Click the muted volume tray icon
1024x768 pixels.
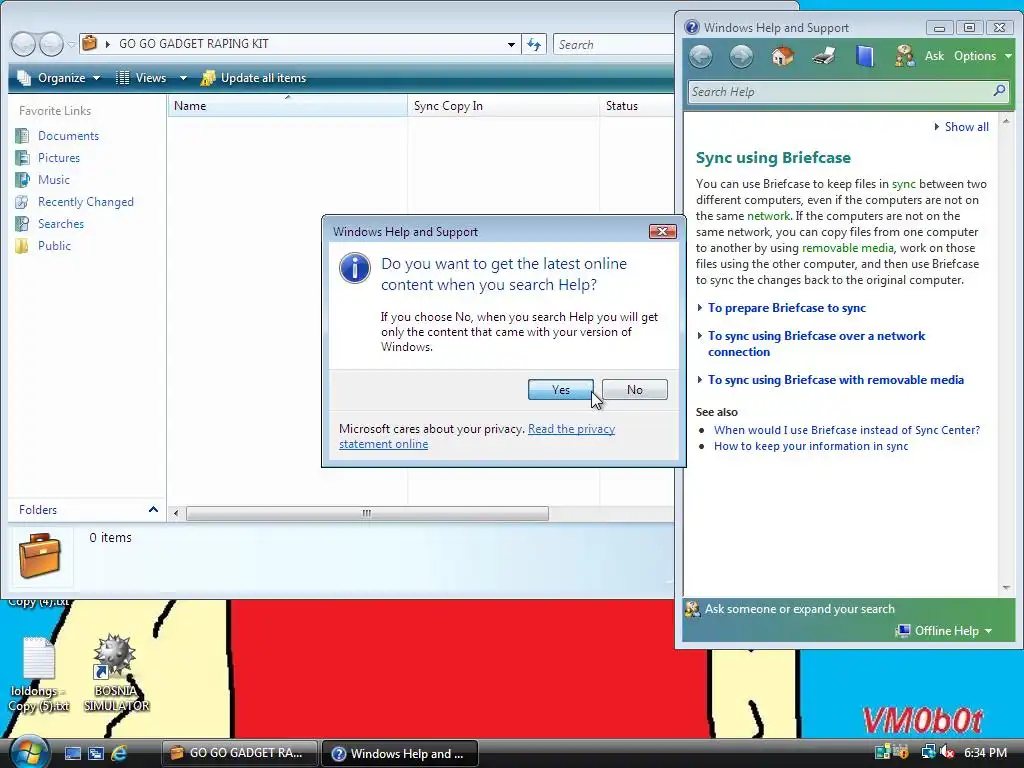click(x=947, y=753)
